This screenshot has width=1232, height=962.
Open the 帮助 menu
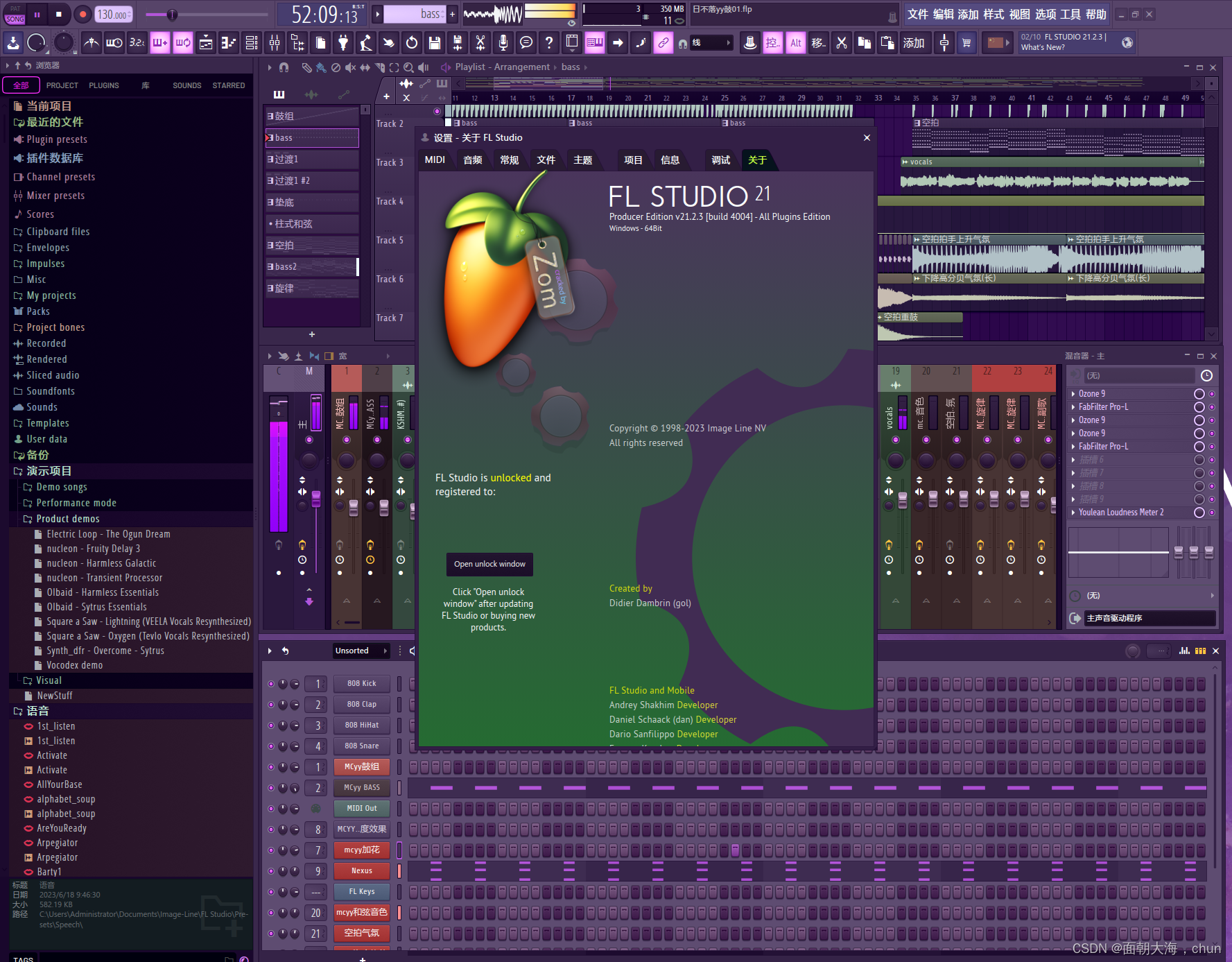click(1095, 14)
